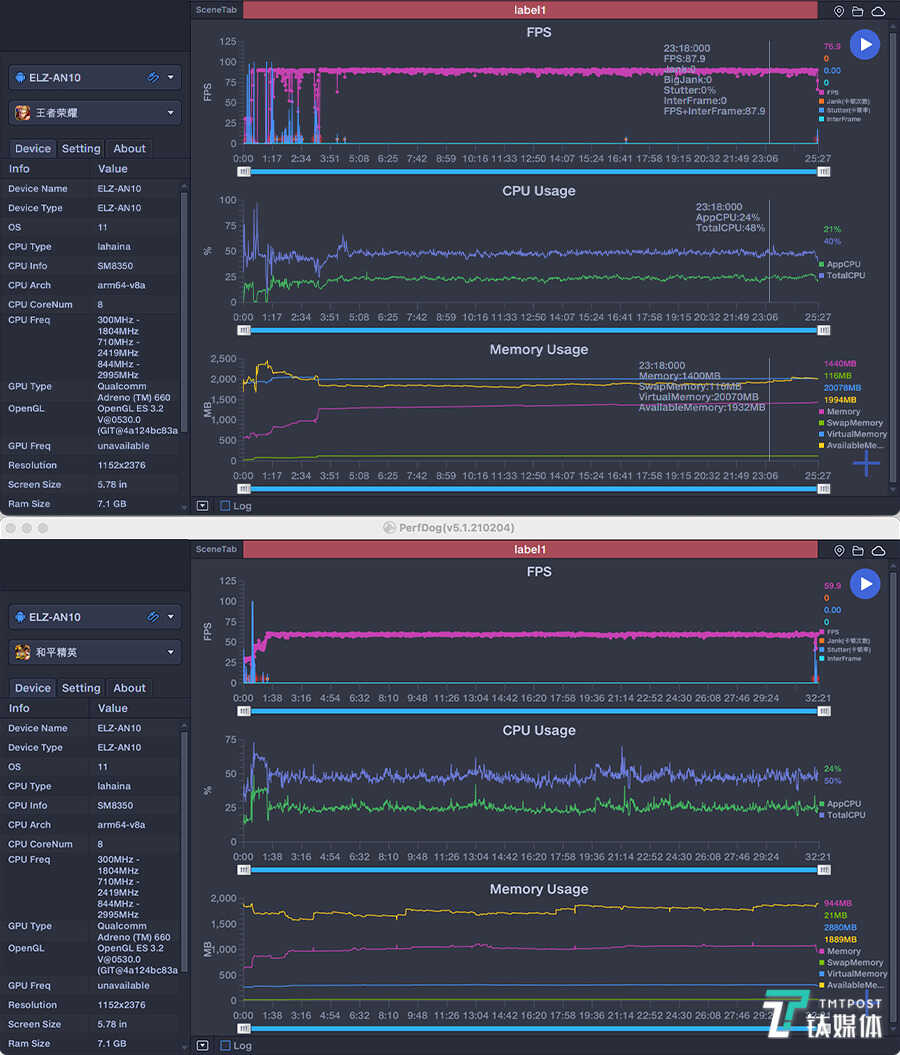The width and height of the screenshot is (900, 1055).
Task: Click the Value column header in top window
Action: (x=112, y=169)
